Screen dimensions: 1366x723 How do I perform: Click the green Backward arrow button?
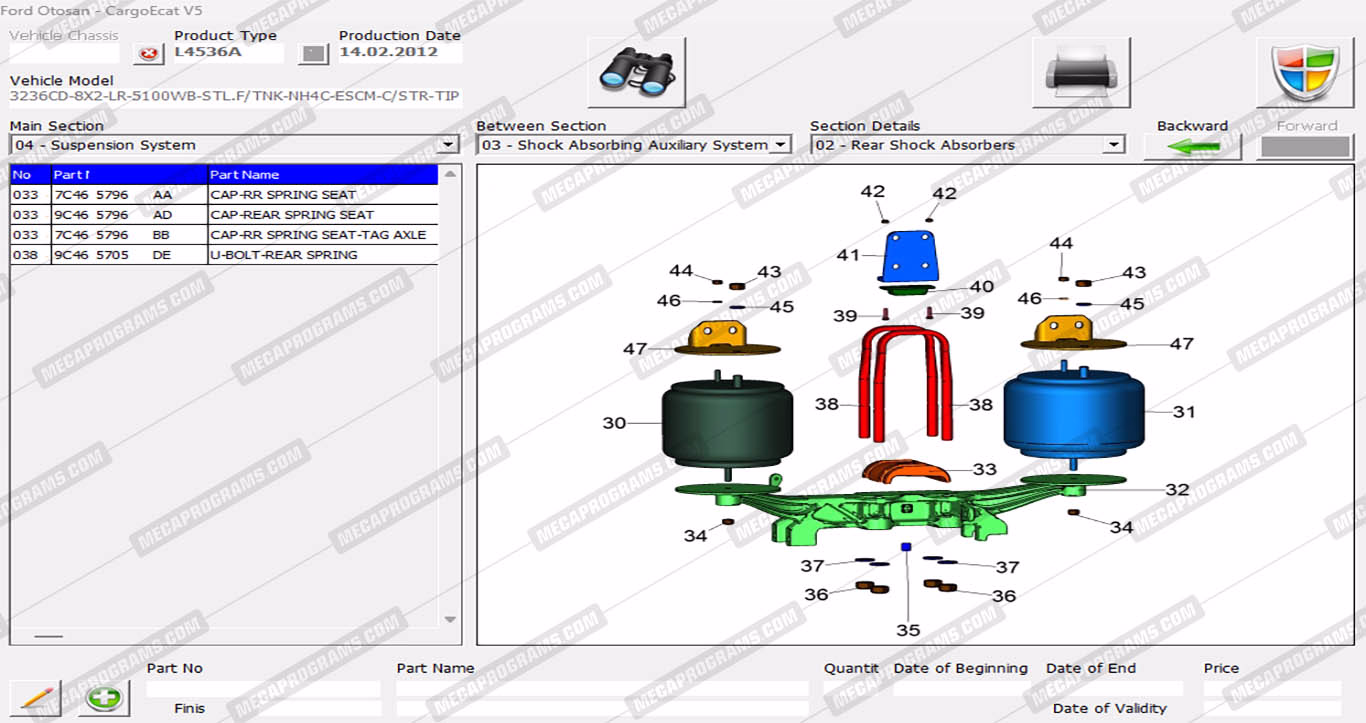click(1192, 147)
